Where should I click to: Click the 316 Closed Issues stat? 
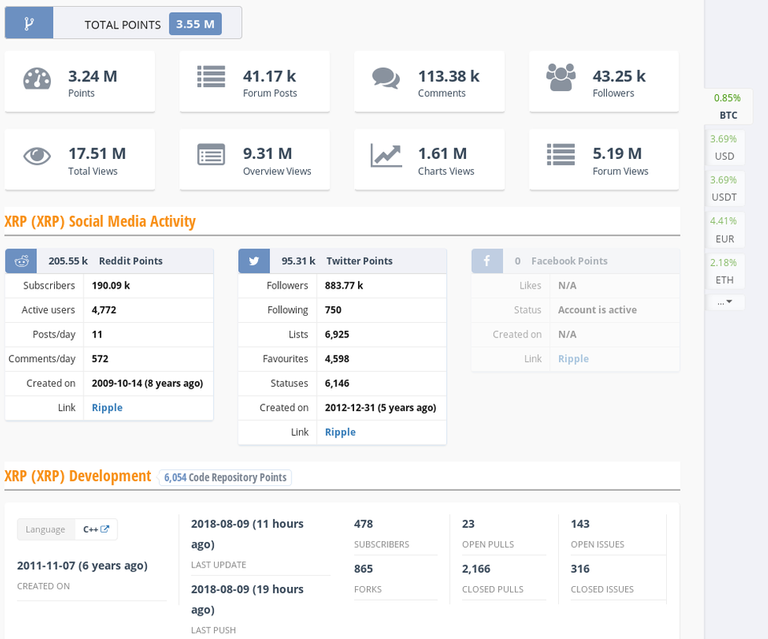click(580, 569)
